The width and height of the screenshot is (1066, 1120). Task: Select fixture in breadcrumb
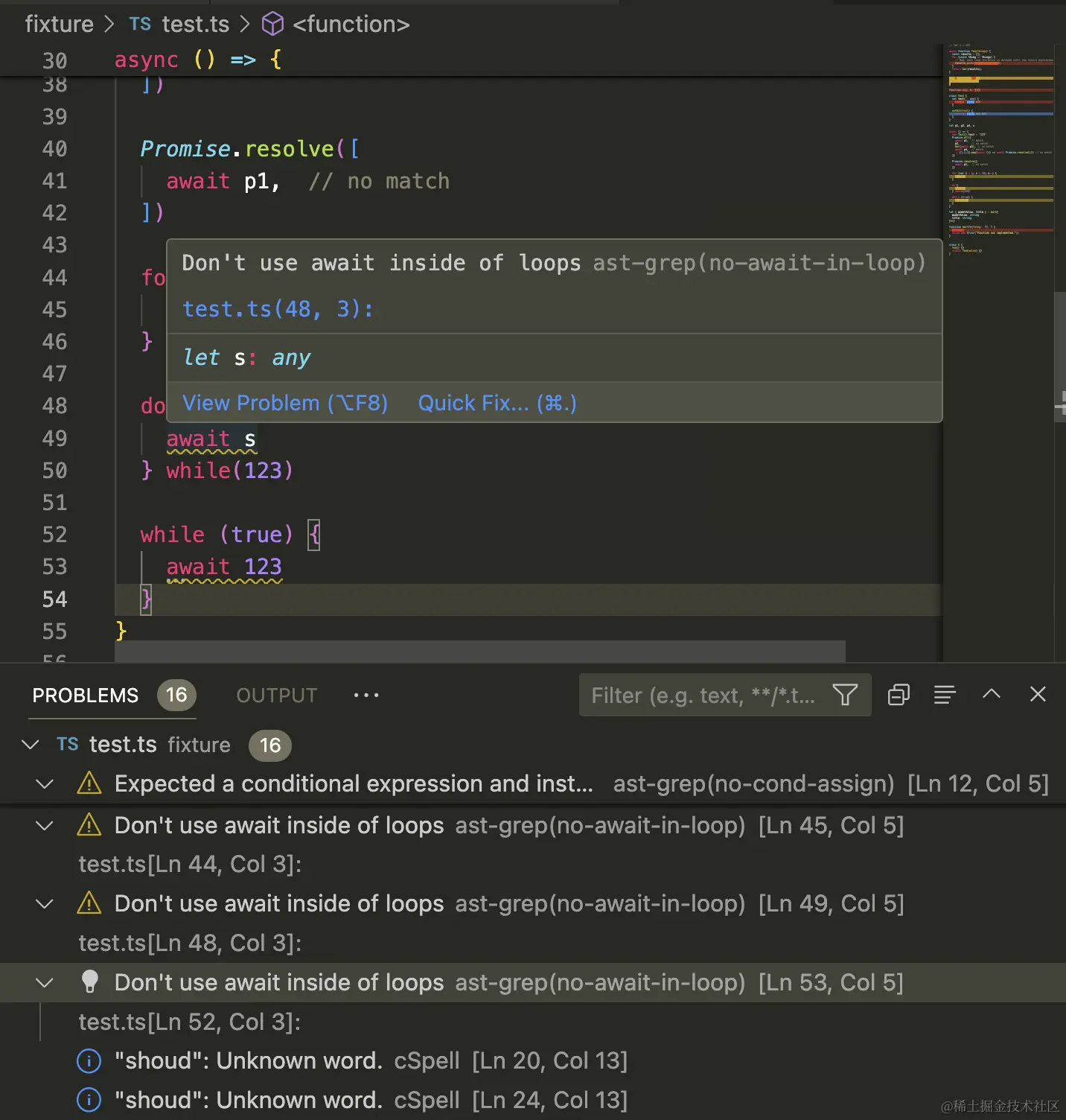click(x=60, y=24)
